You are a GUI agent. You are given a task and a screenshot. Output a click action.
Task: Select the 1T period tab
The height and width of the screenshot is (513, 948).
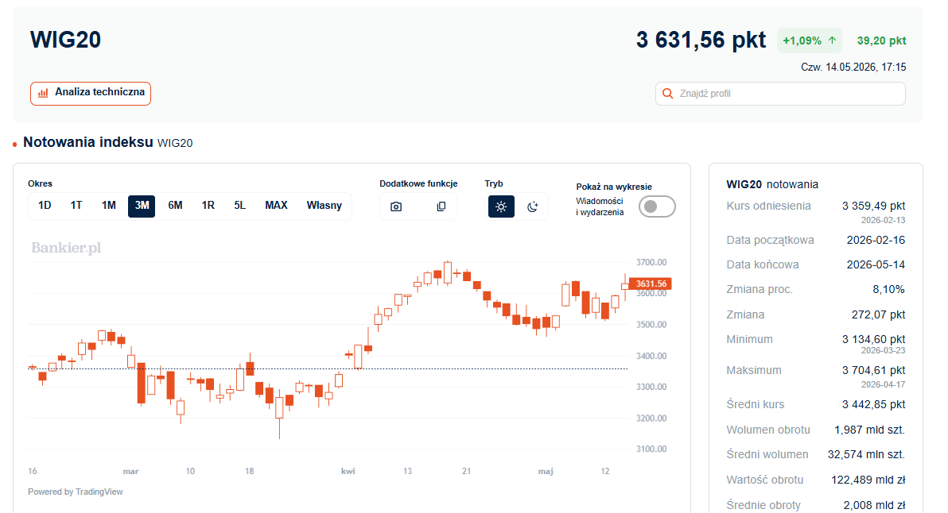pyautogui.click(x=76, y=205)
